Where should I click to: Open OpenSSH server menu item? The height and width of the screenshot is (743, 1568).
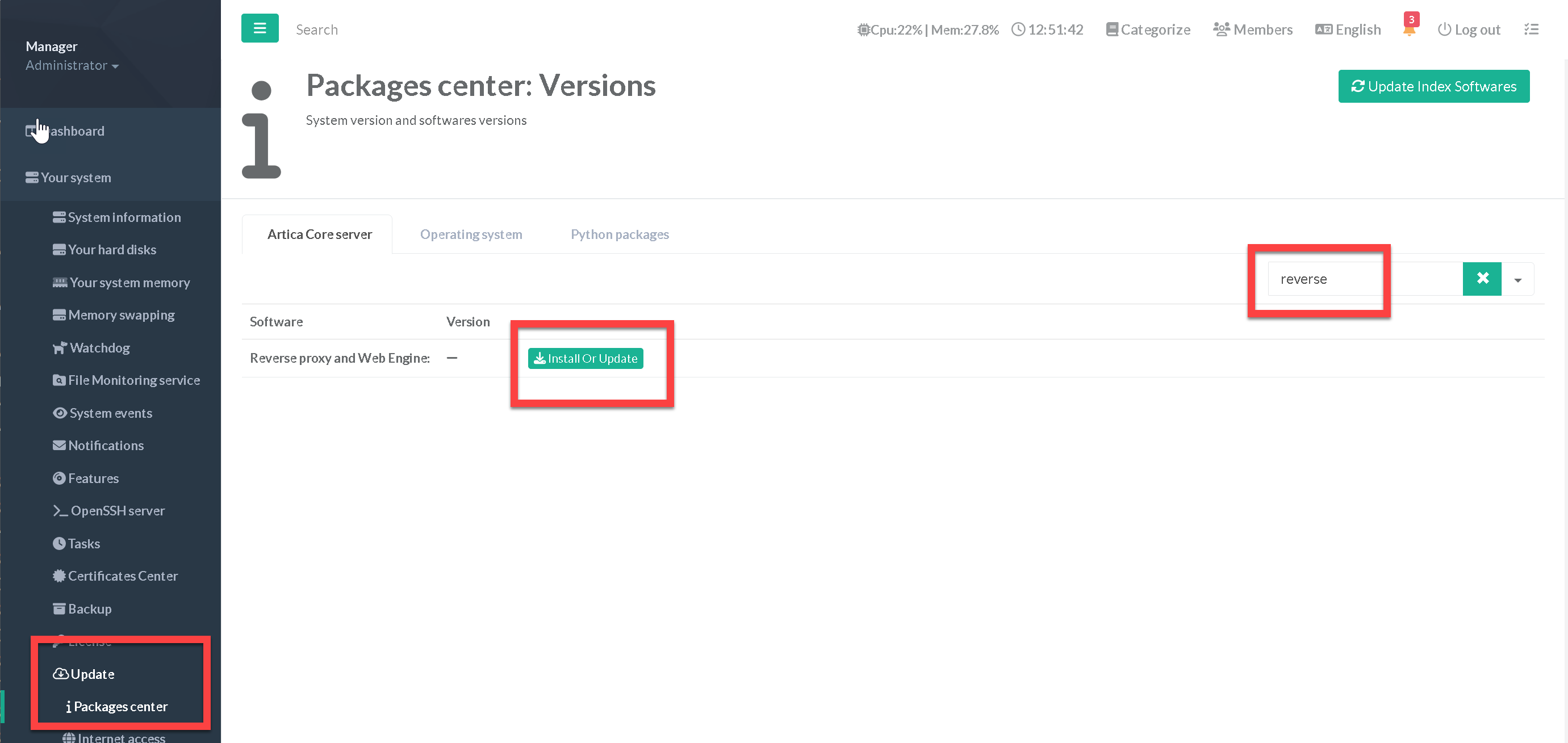pos(117,510)
